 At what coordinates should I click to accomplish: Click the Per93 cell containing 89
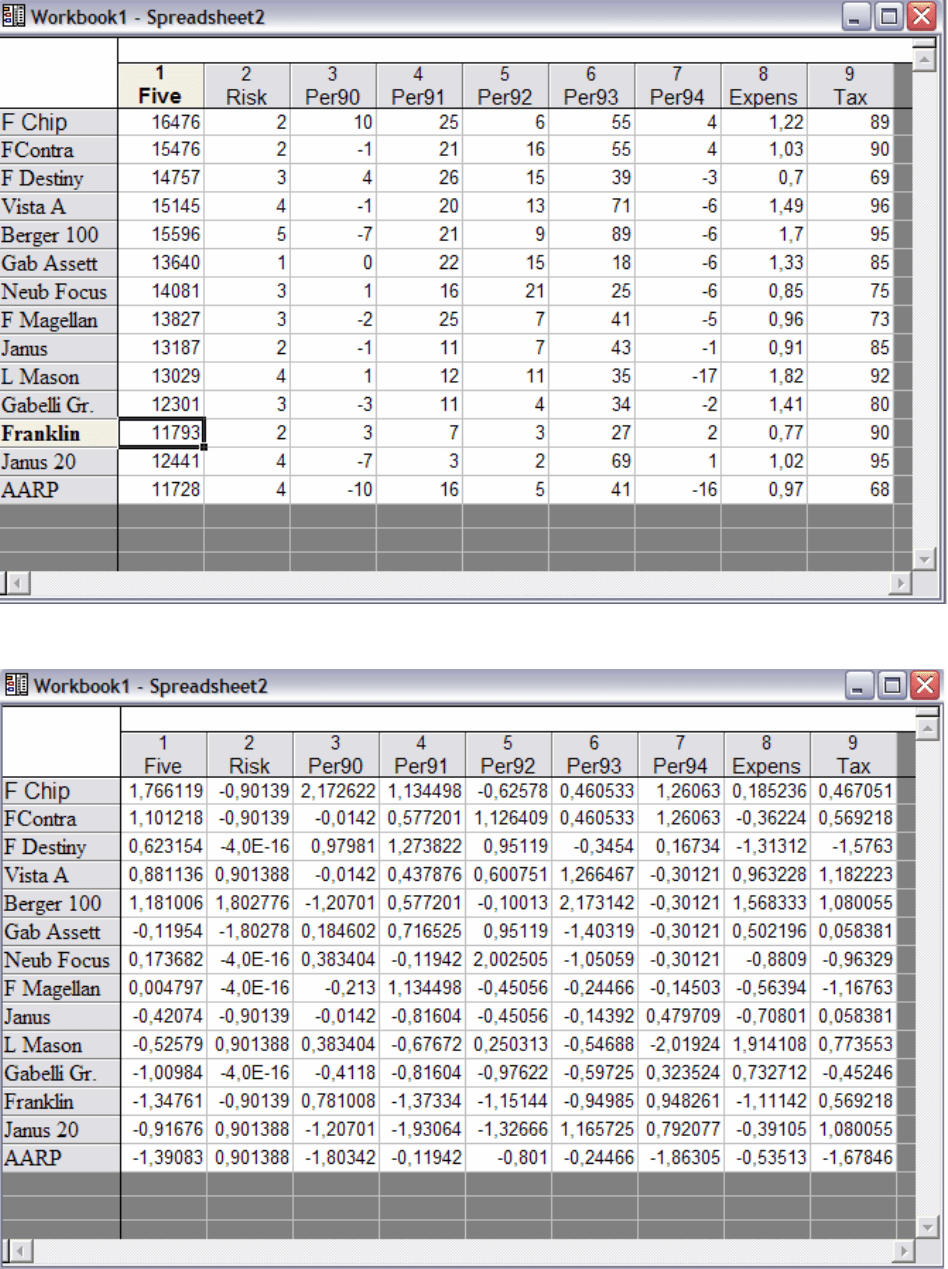[x=591, y=235]
